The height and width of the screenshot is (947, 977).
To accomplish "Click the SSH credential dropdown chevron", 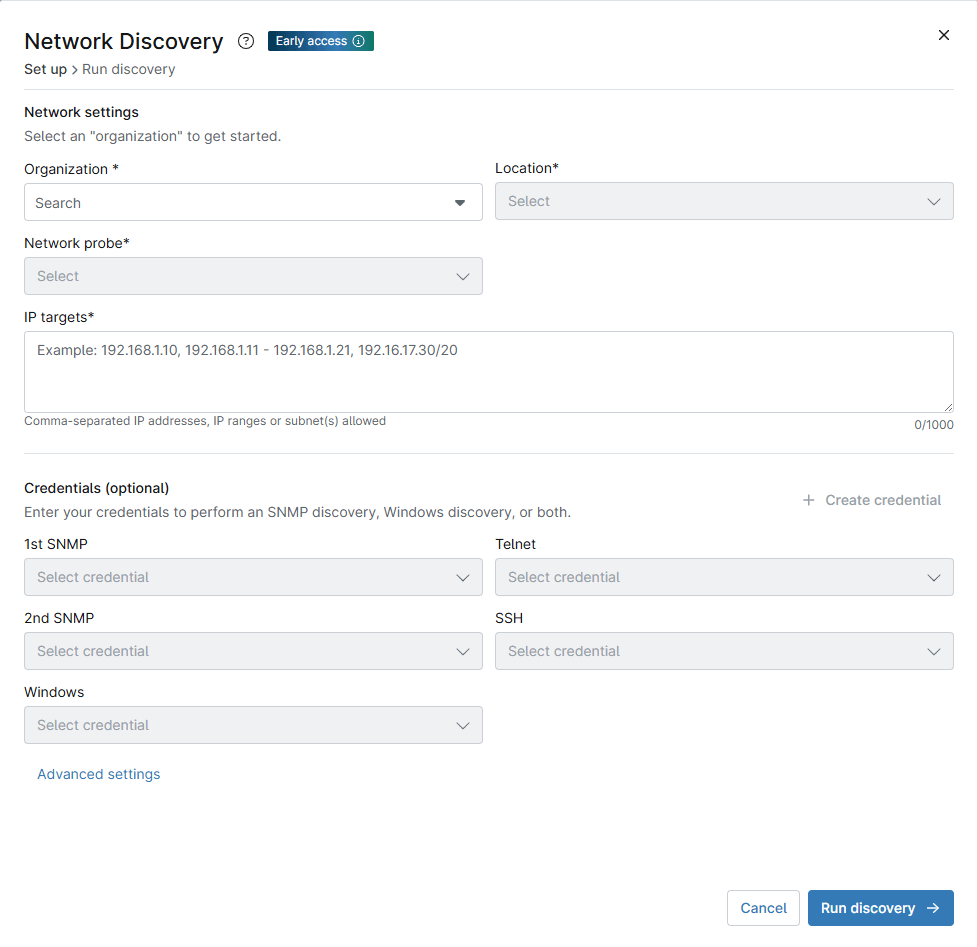I will tap(933, 651).
